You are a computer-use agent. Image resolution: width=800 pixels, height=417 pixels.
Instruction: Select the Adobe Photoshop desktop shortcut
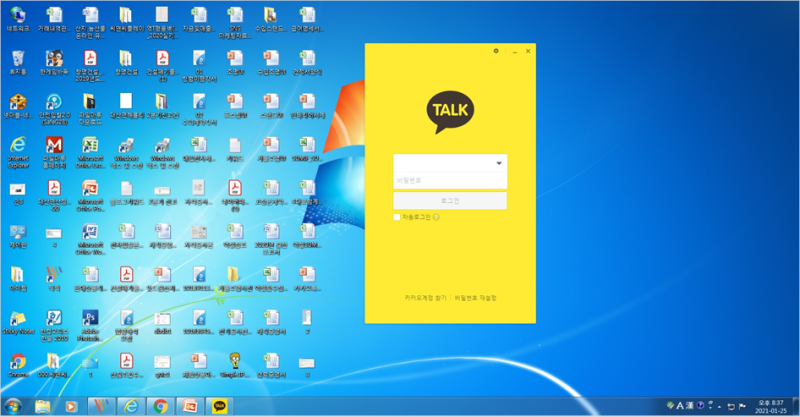pos(90,325)
